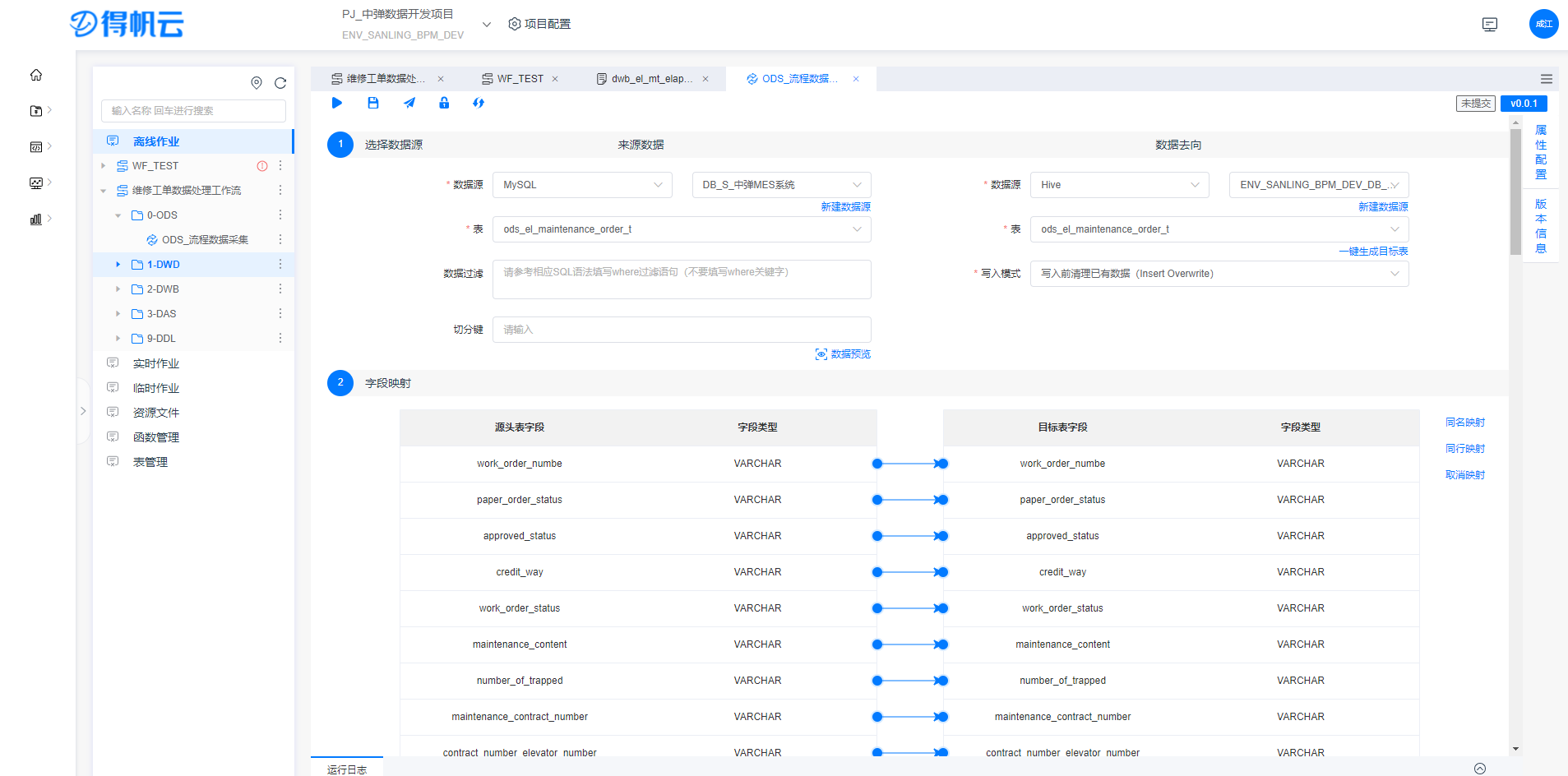Click target 新建数据源 link
The width and height of the screenshot is (1568, 776).
pos(1383,207)
